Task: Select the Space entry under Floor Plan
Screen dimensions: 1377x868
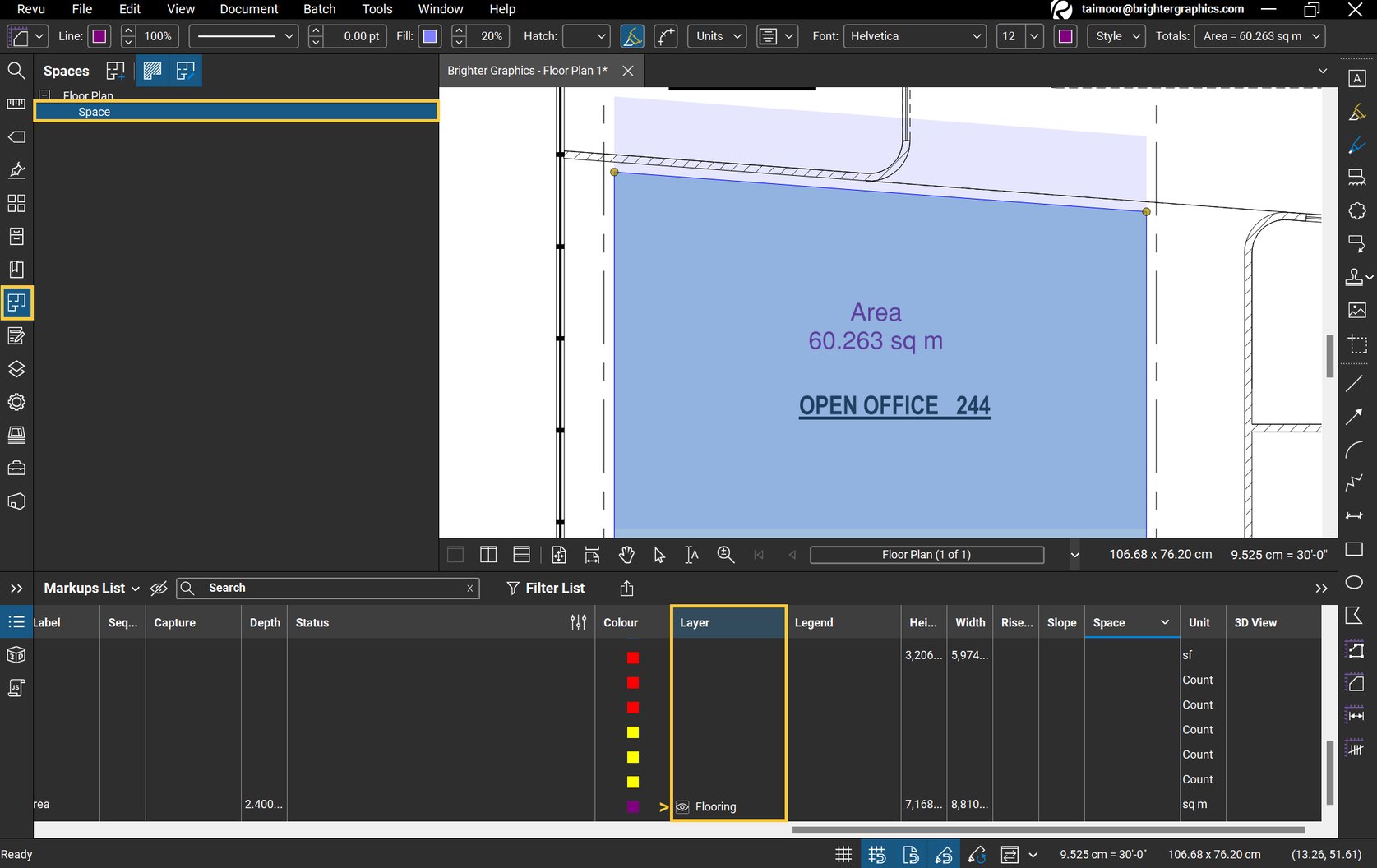Action: (94, 111)
